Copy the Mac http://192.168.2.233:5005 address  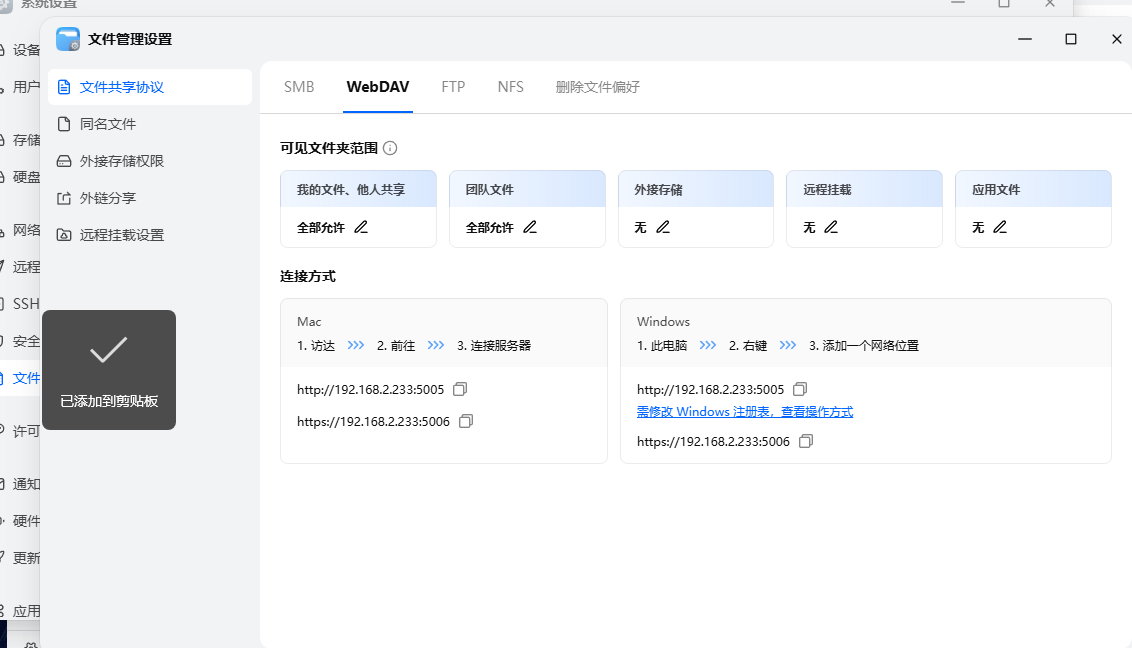[x=460, y=389]
